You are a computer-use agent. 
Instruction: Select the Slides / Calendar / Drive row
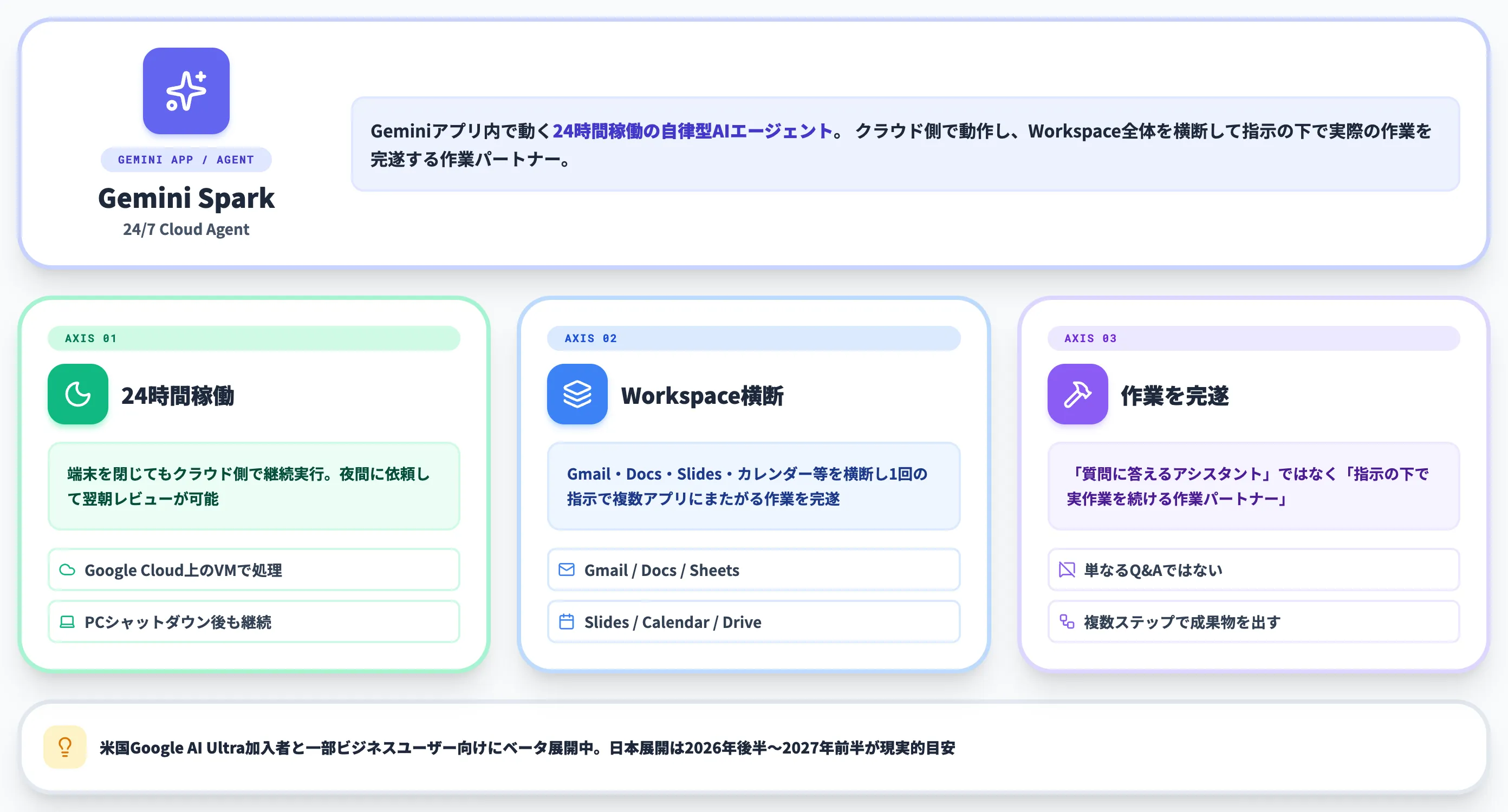pos(753,622)
